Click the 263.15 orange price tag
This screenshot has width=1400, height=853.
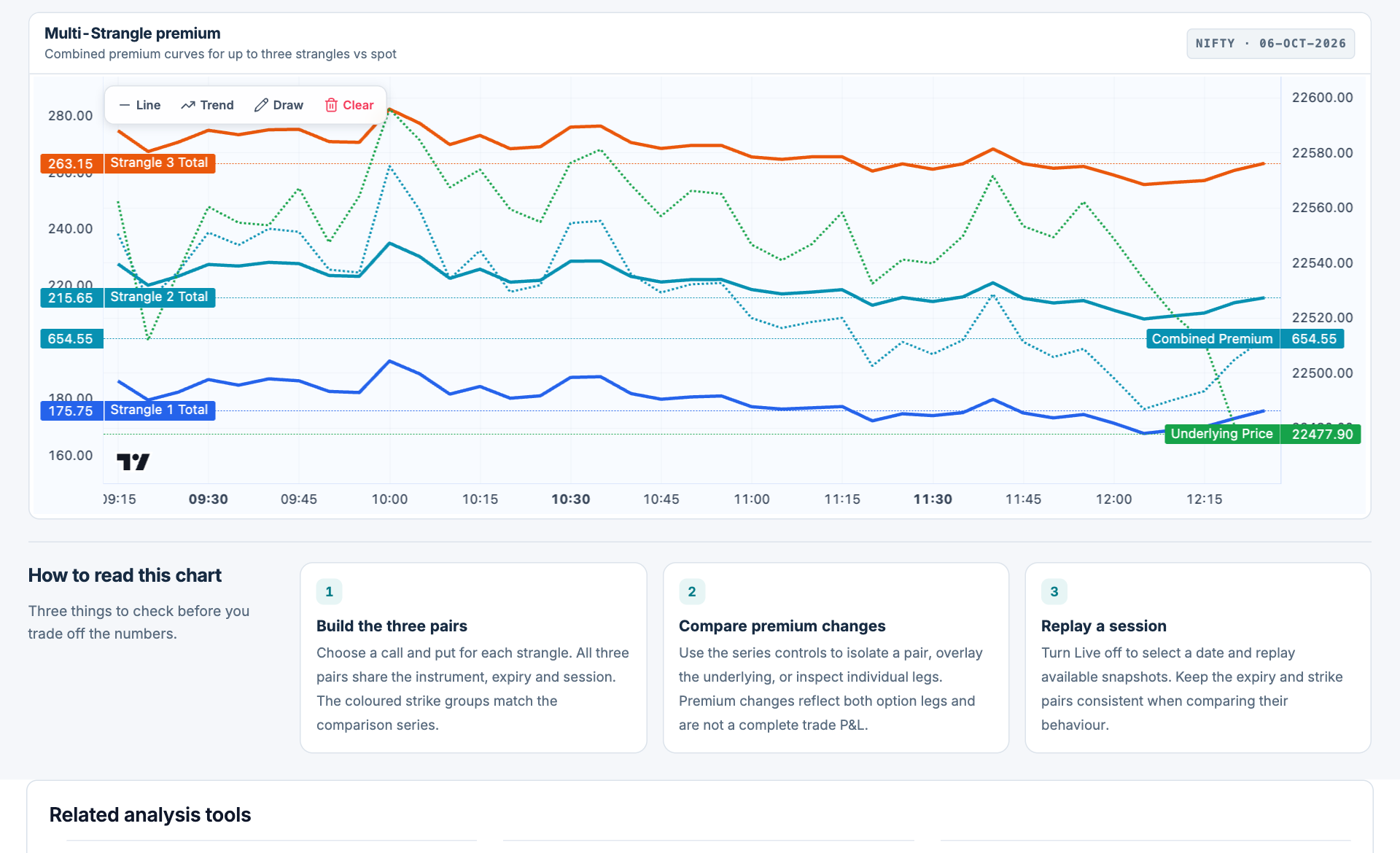[x=71, y=163]
